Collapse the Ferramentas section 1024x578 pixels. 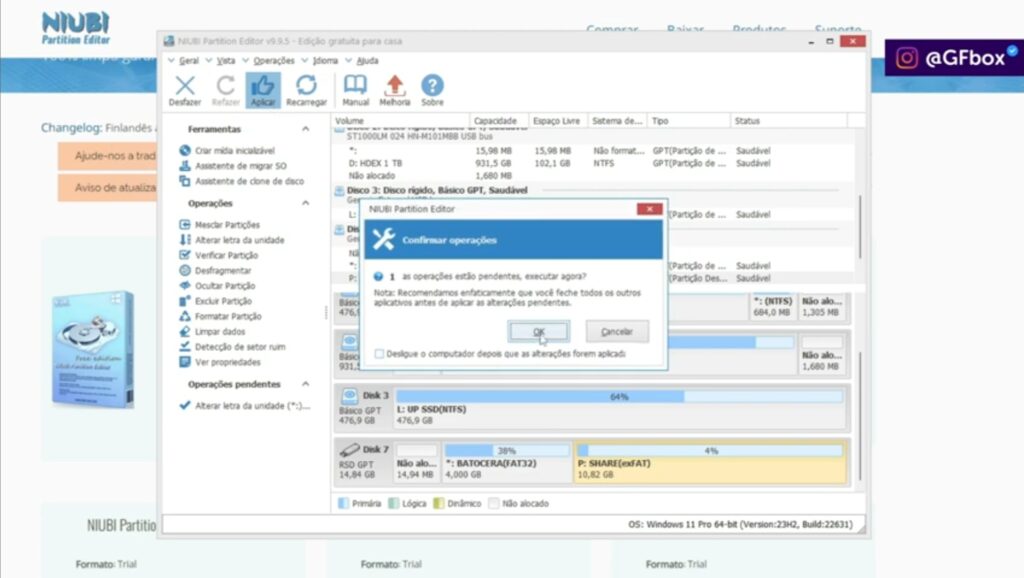[306, 129]
